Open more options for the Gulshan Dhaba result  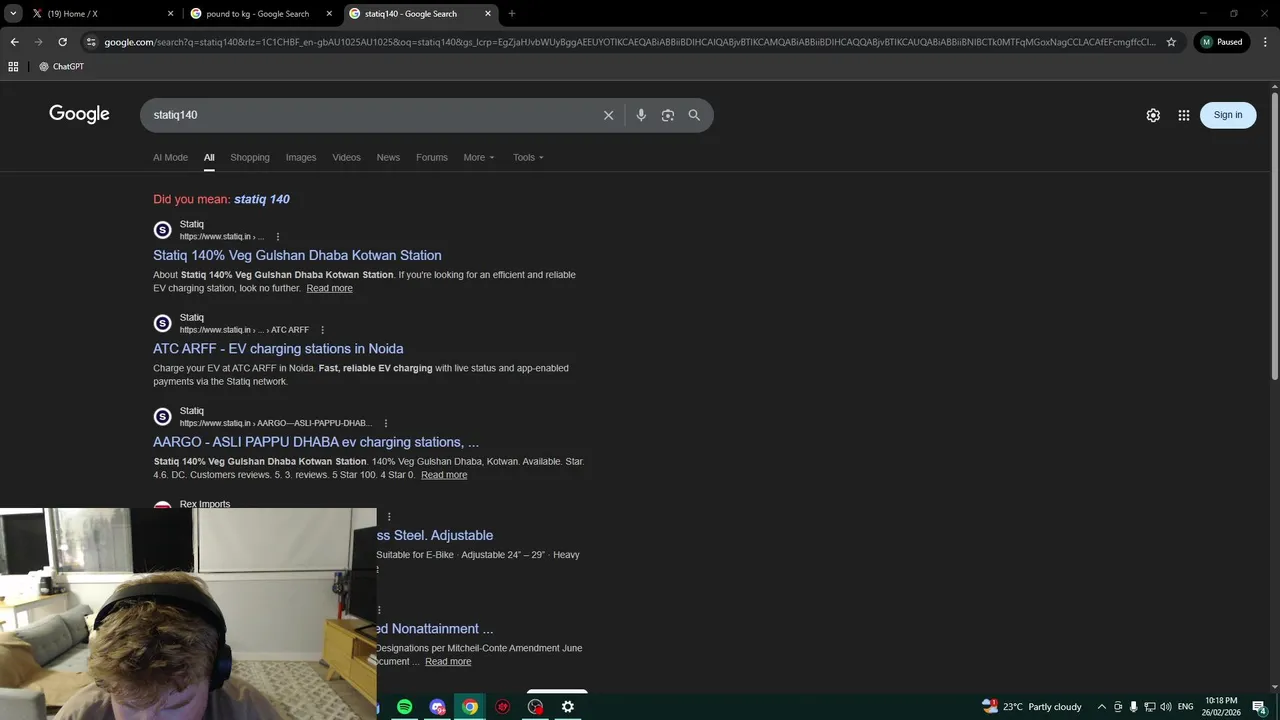point(278,237)
